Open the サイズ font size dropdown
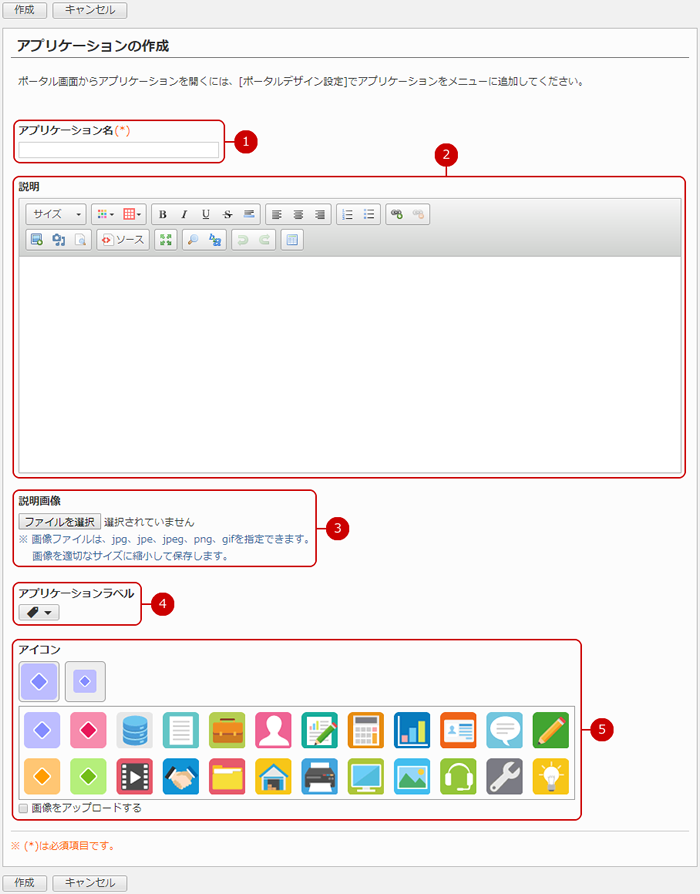 point(56,214)
